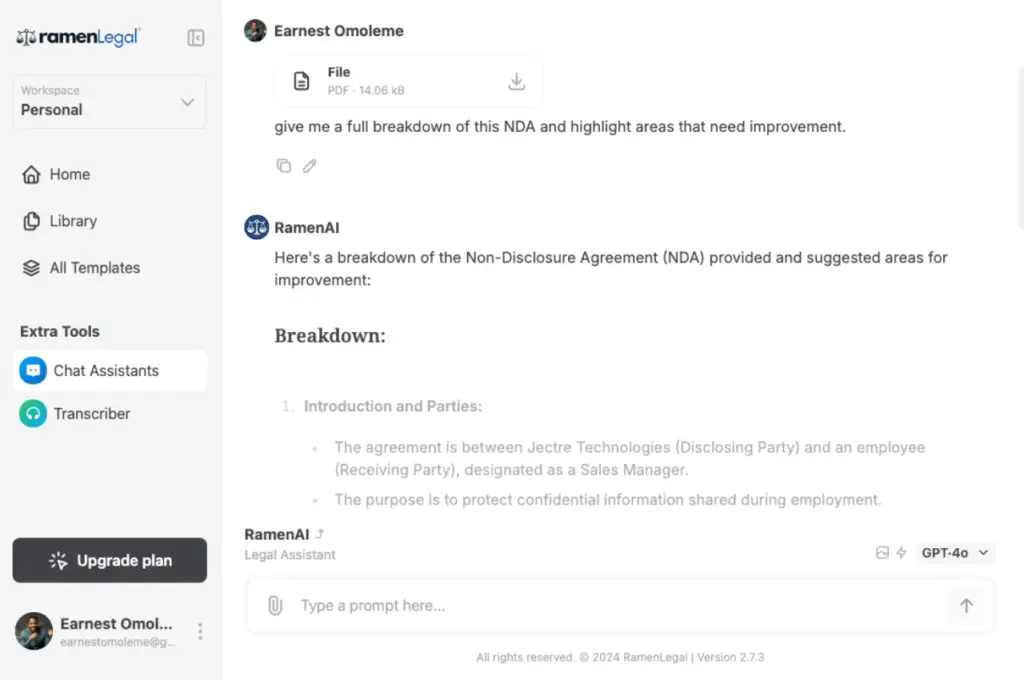Navigate to Home
This screenshot has width=1024, height=680.
67,174
